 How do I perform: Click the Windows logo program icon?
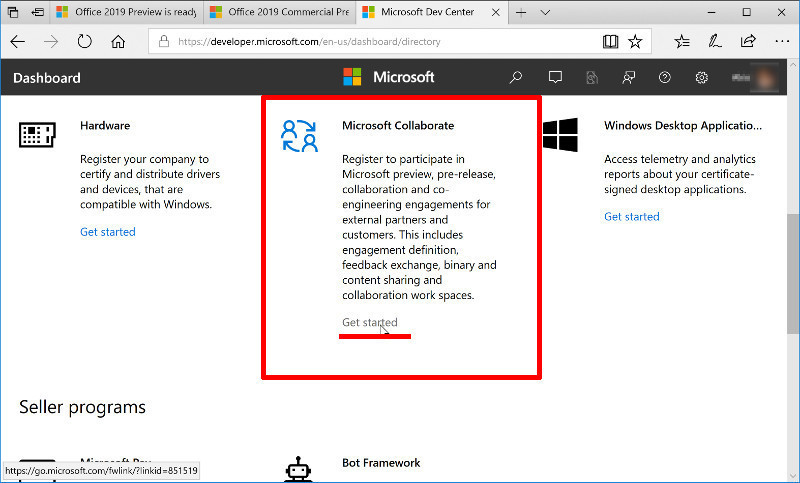coord(560,135)
